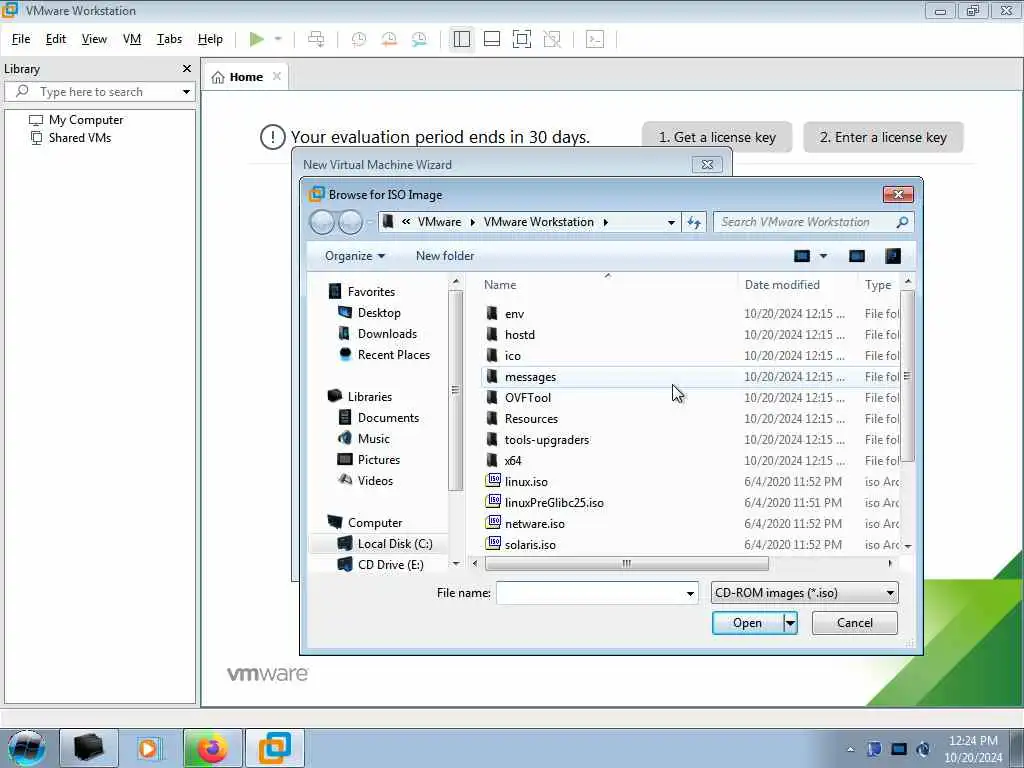Click the File name input field
This screenshot has width=1024, height=768.
click(x=590, y=593)
